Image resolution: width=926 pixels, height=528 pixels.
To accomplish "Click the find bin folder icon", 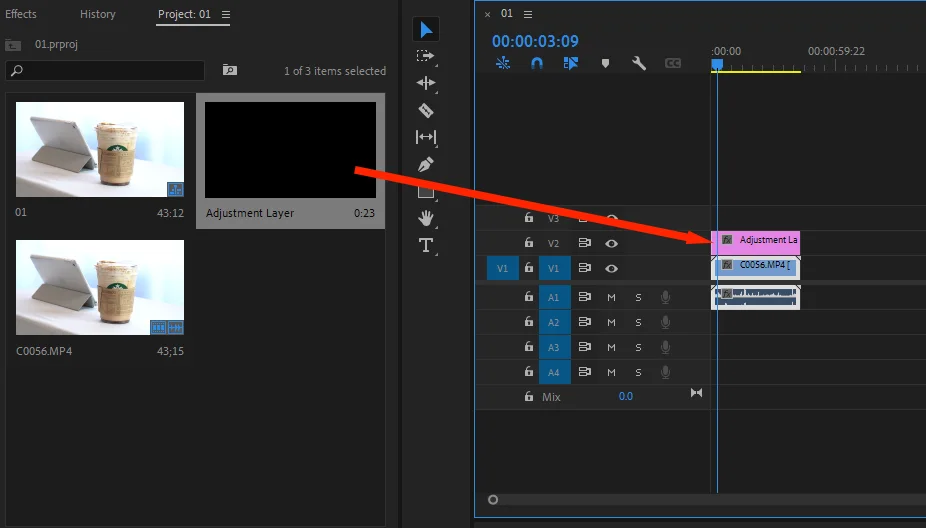I will pyautogui.click(x=230, y=70).
